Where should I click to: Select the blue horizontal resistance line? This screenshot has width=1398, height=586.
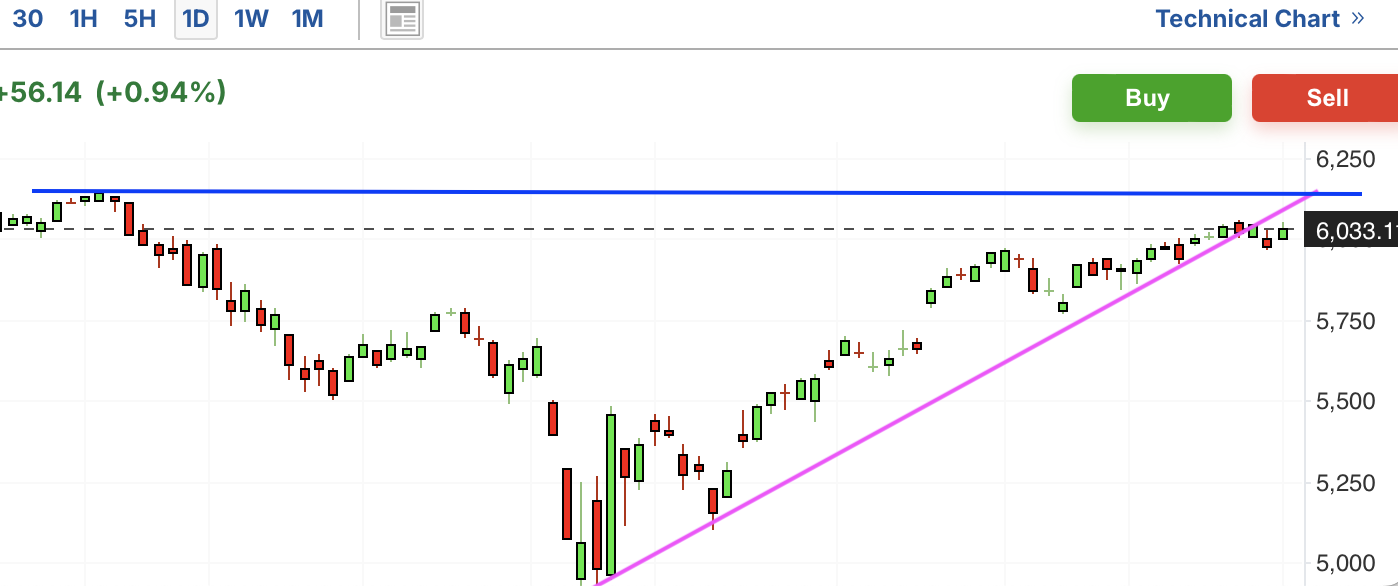700,192
